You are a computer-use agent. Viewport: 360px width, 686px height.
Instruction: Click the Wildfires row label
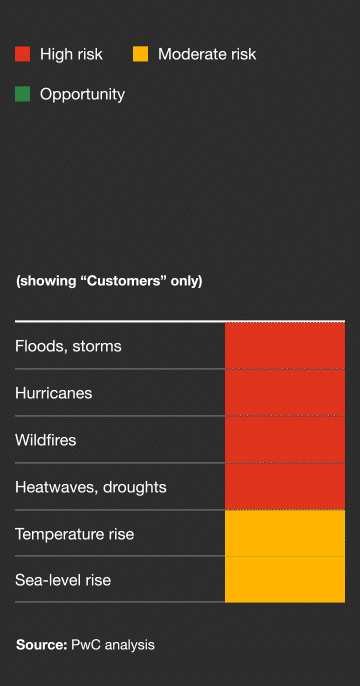(45, 440)
